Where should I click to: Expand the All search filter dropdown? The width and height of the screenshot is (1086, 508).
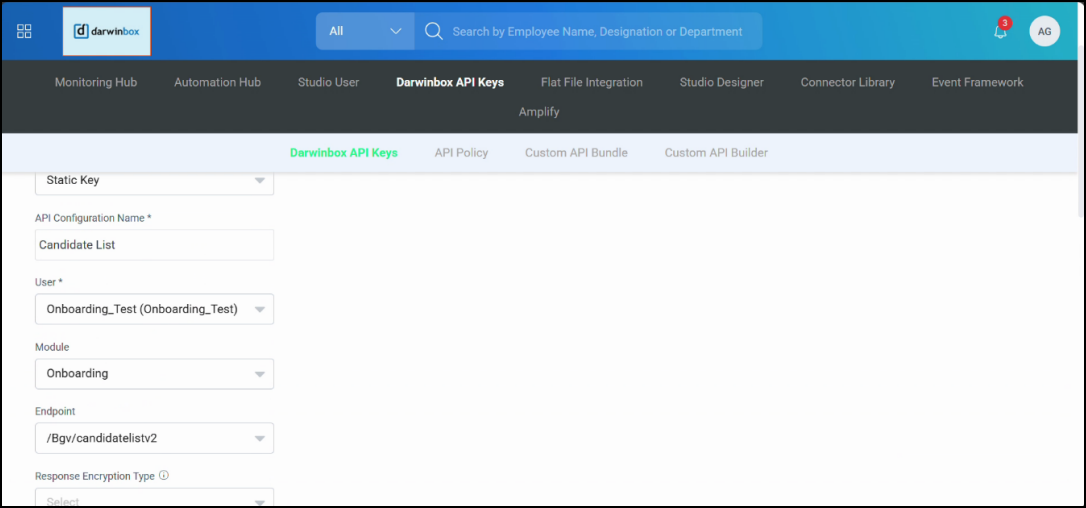[365, 31]
